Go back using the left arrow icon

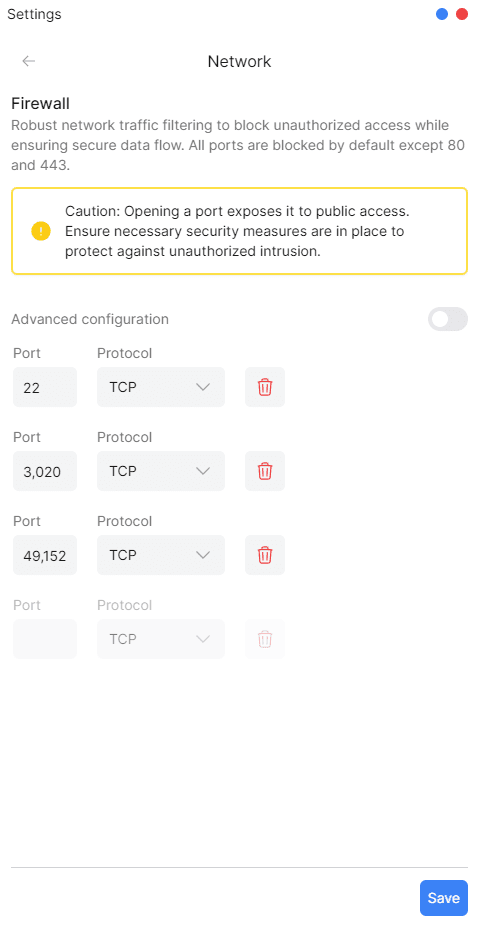[x=28, y=61]
